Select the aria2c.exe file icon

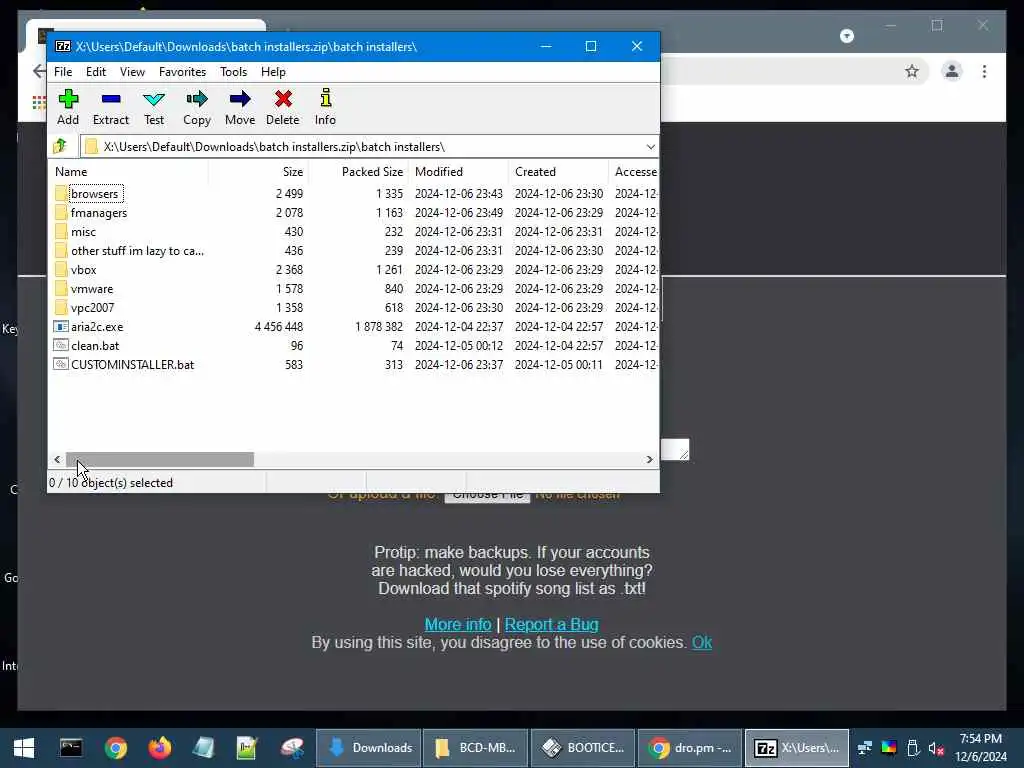click(x=61, y=327)
